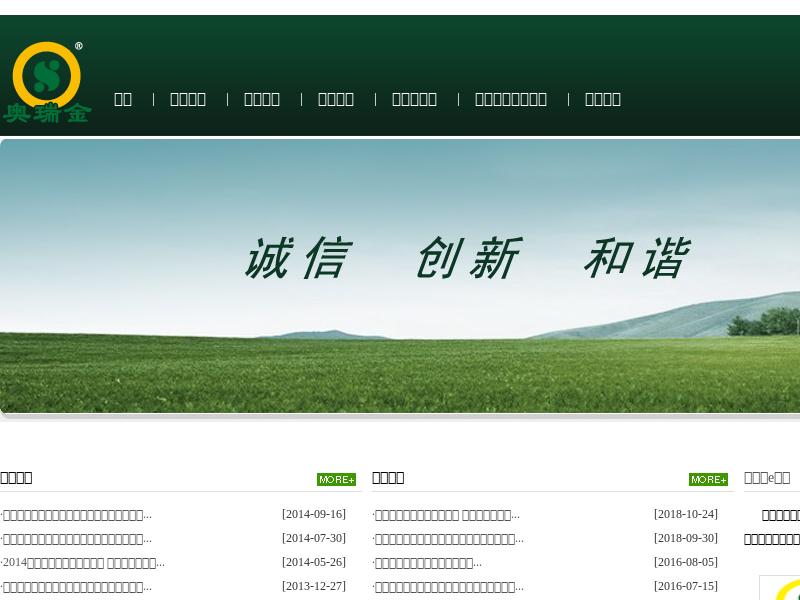Open the news headline dated 2014-09-16
The image size is (800, 600).
click(x=77, y=515)
